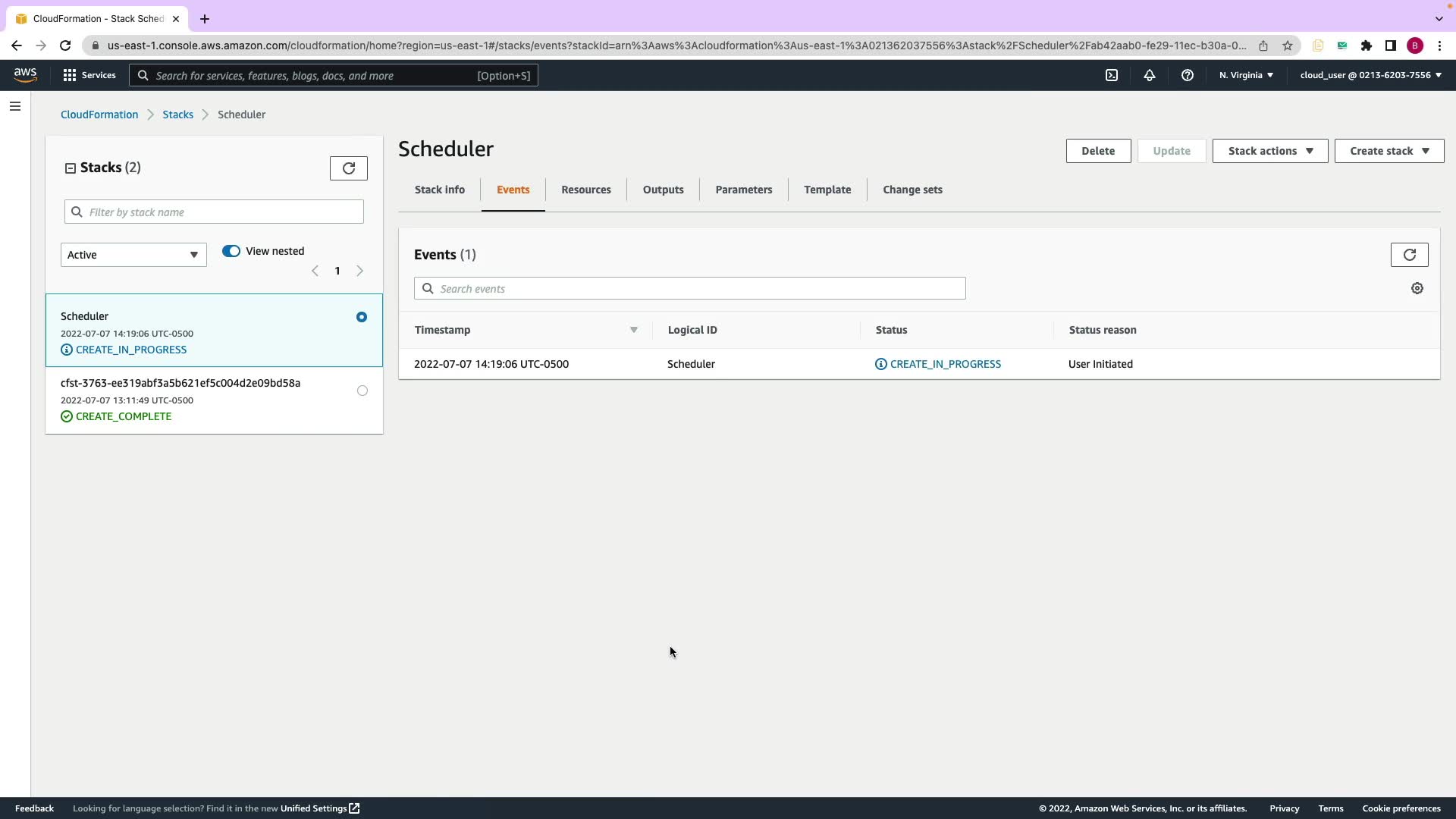Click the Search events input field
The image size is (1456, 819).
pyautogui.click(x=690, y=288)
